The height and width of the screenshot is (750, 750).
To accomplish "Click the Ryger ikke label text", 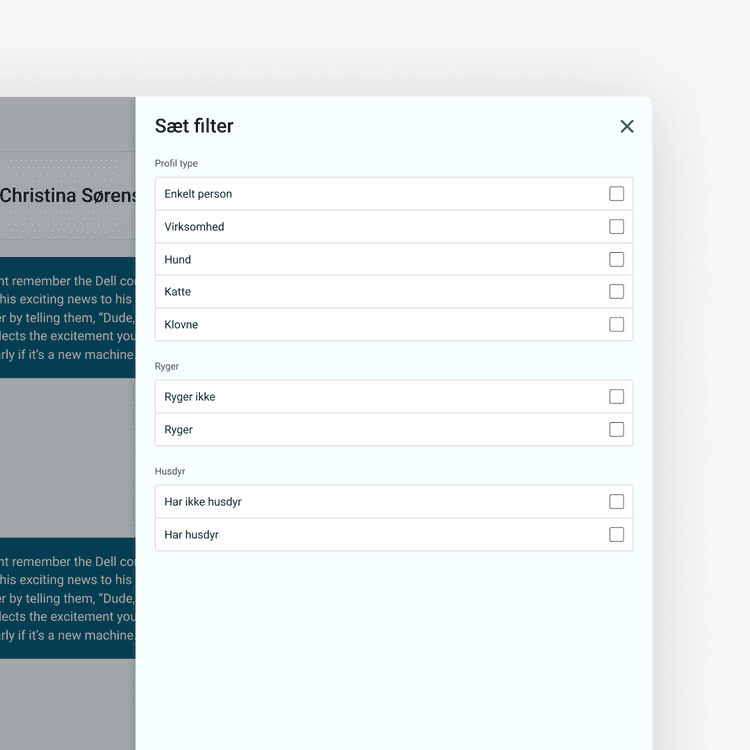I will [189, 397].
